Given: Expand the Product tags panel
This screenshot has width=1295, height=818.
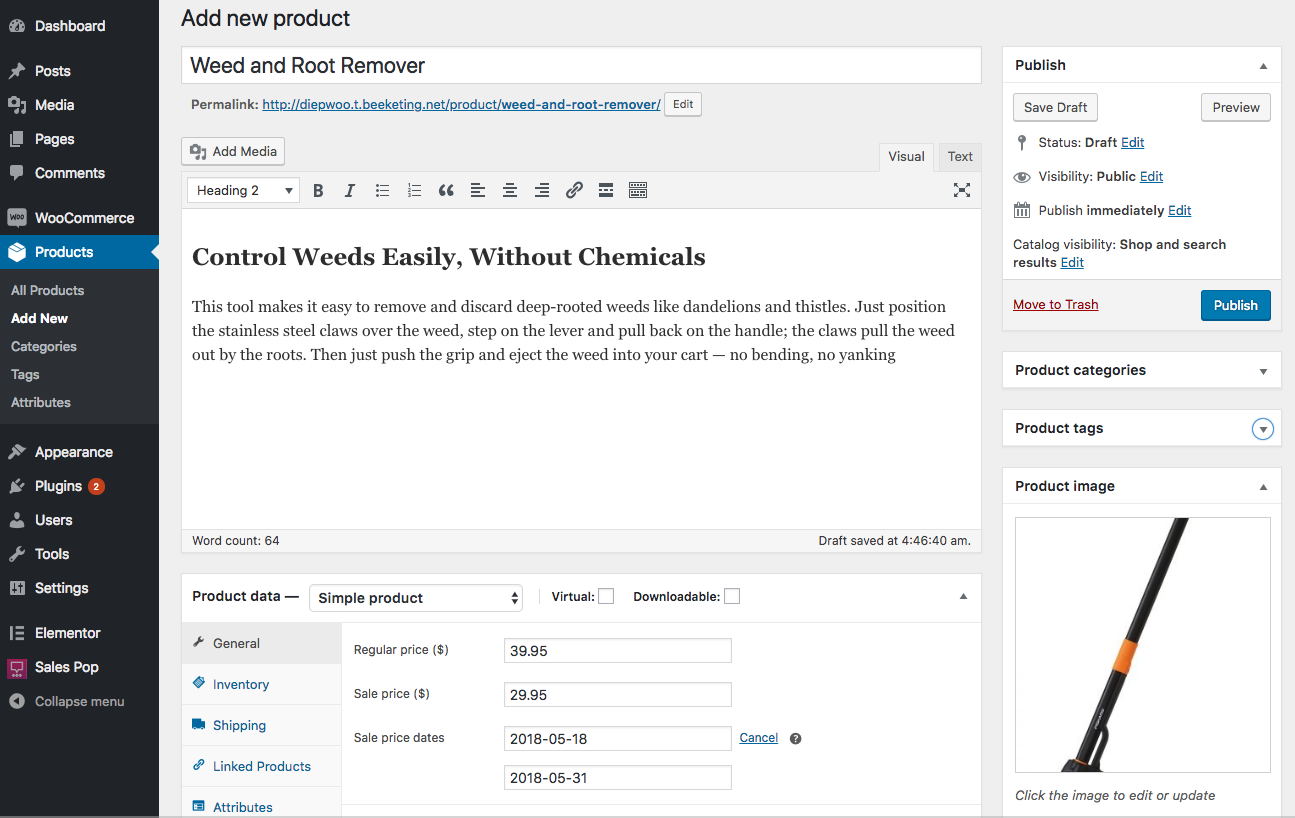Looking at the screenshot, I should 1263,429.
